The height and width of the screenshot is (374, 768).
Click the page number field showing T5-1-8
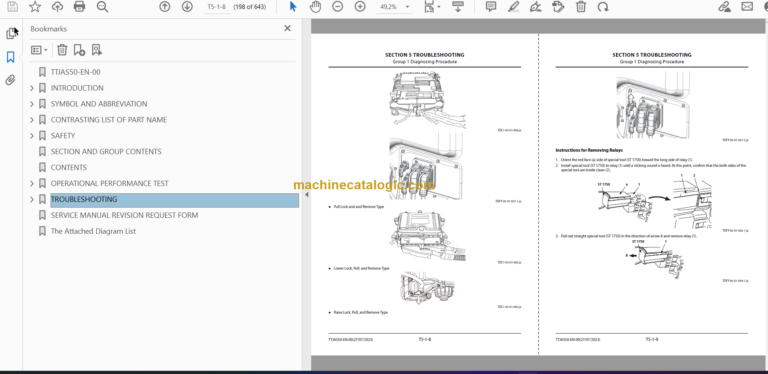216,7
